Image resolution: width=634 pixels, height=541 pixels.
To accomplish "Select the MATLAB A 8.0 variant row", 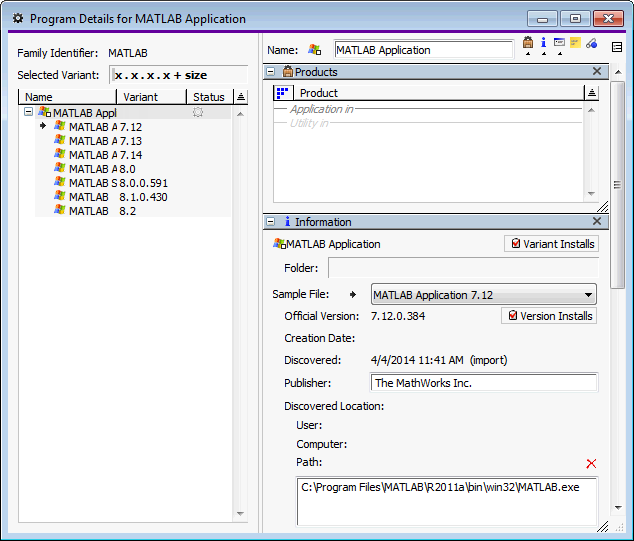I will (x=133, y=169).
